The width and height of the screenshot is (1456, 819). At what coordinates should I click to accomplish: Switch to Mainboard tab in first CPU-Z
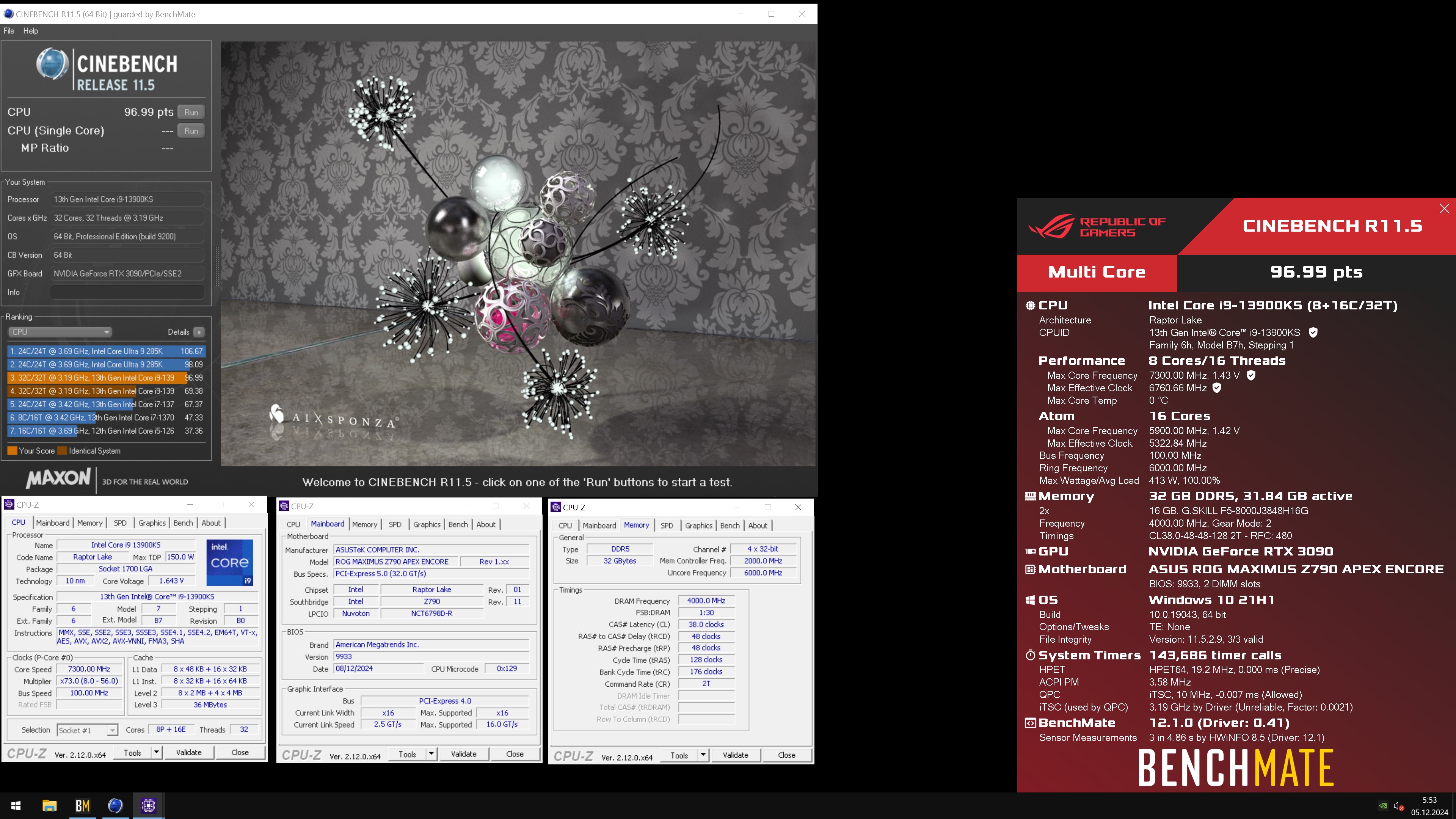(x=53, y=523)
